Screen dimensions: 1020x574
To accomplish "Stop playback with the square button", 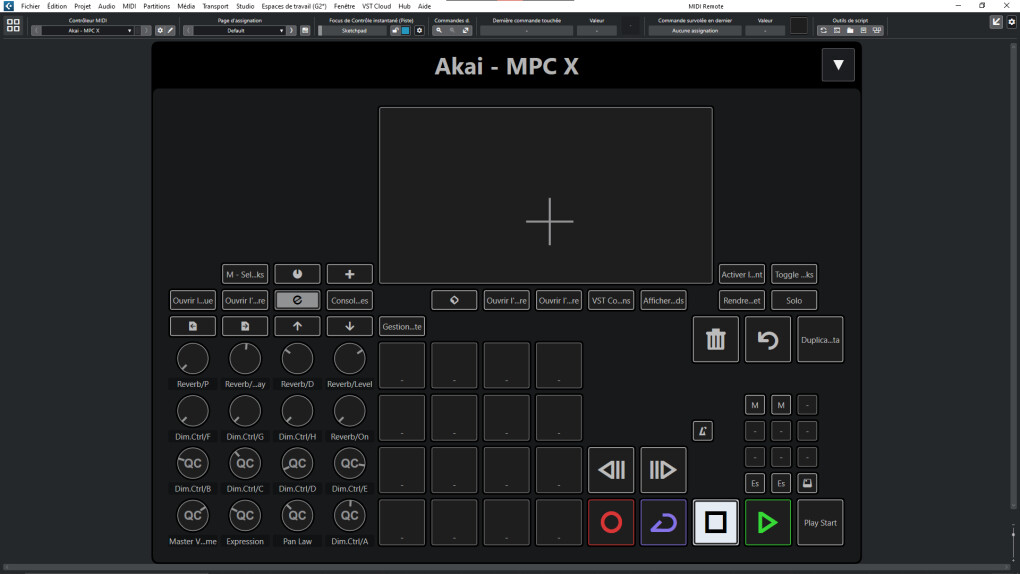I will (716, 522).
